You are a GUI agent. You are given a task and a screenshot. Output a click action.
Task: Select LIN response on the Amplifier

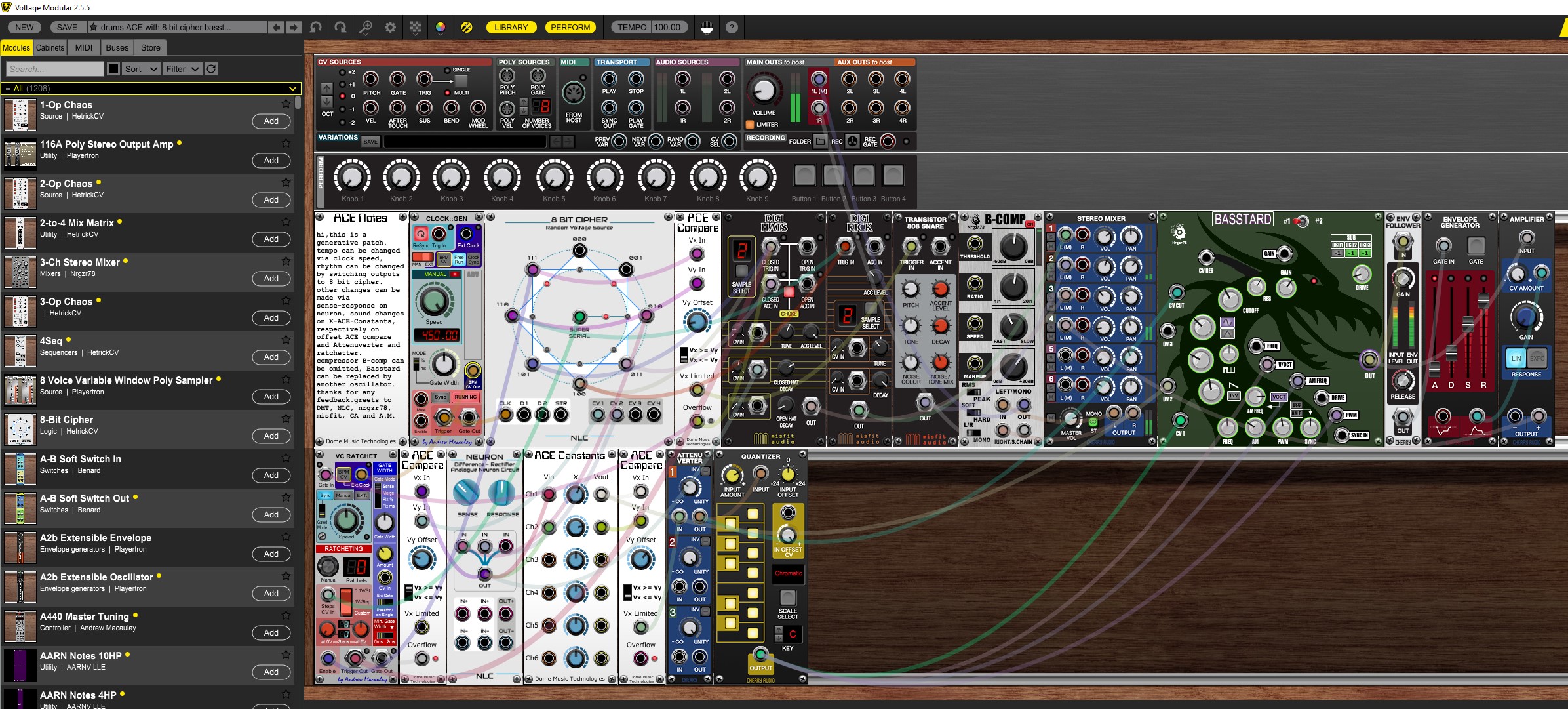[x=1516, y=359]
